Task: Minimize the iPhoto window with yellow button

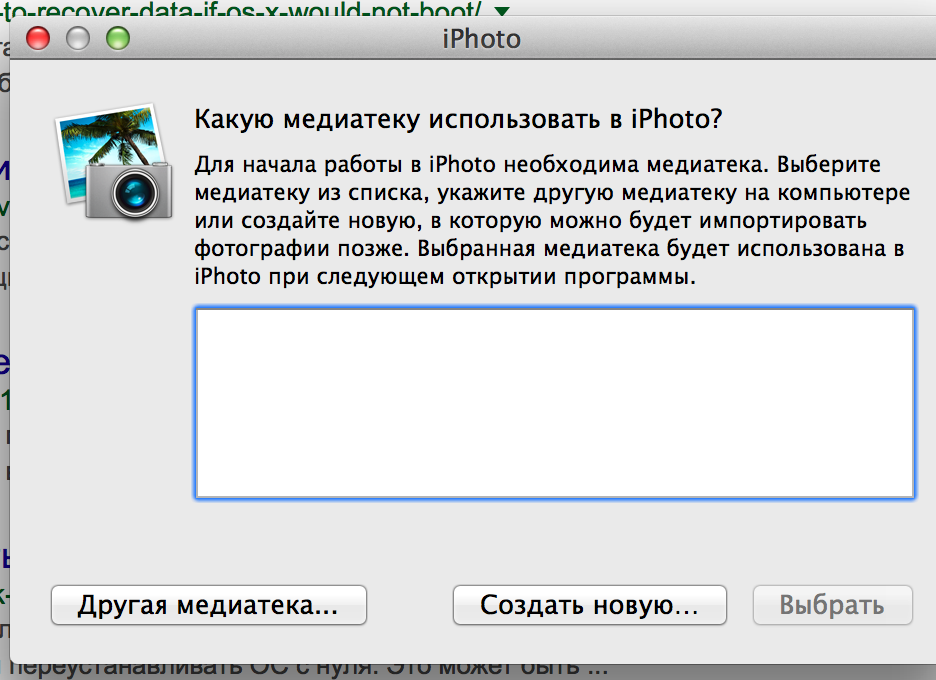Action: click(x=78, y=40)
